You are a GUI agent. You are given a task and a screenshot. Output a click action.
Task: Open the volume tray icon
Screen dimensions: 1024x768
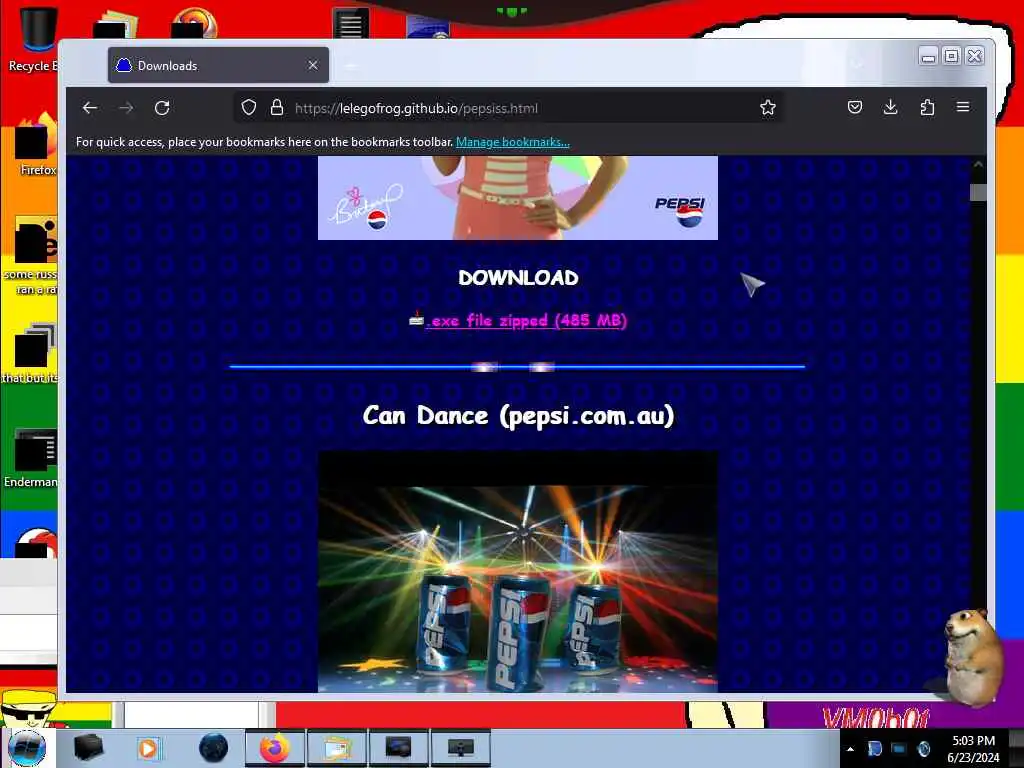(923, 749)
